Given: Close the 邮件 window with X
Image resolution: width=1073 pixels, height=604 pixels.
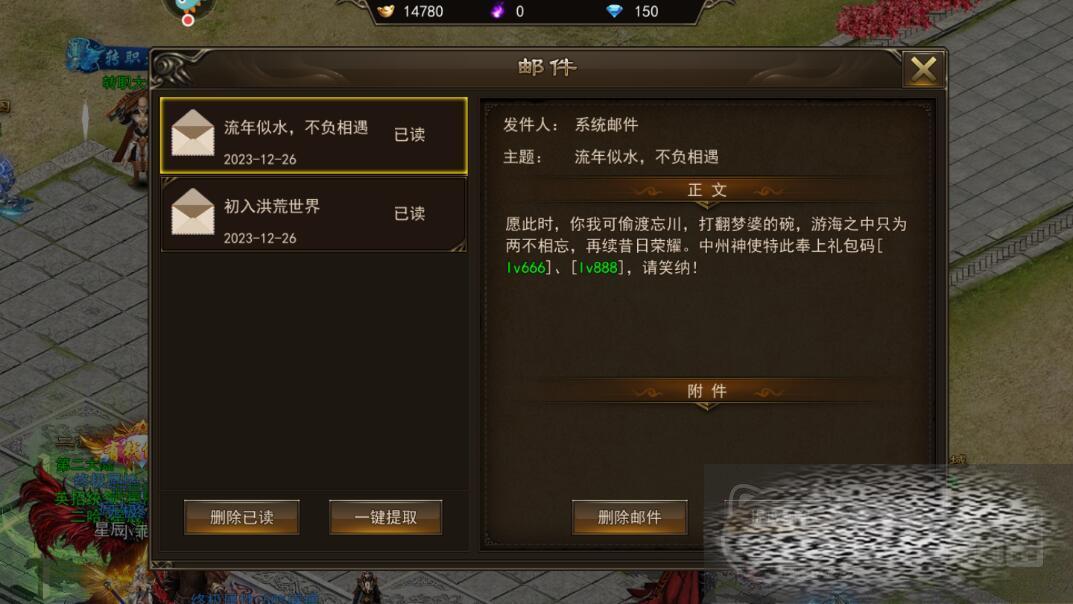Looking at the screenshot, I should pyautogui.click(x=923, y=69).
